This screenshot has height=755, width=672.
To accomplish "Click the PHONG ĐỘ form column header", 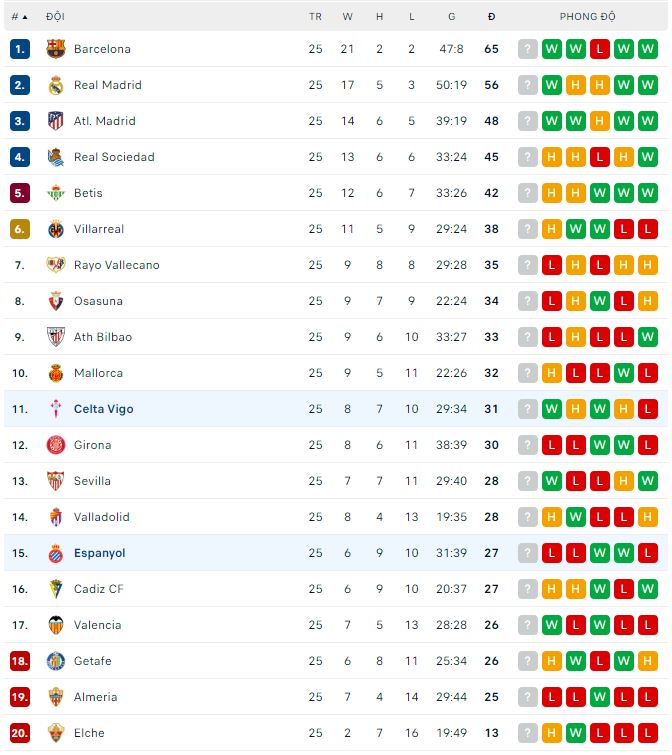I will tap(587, 17).
